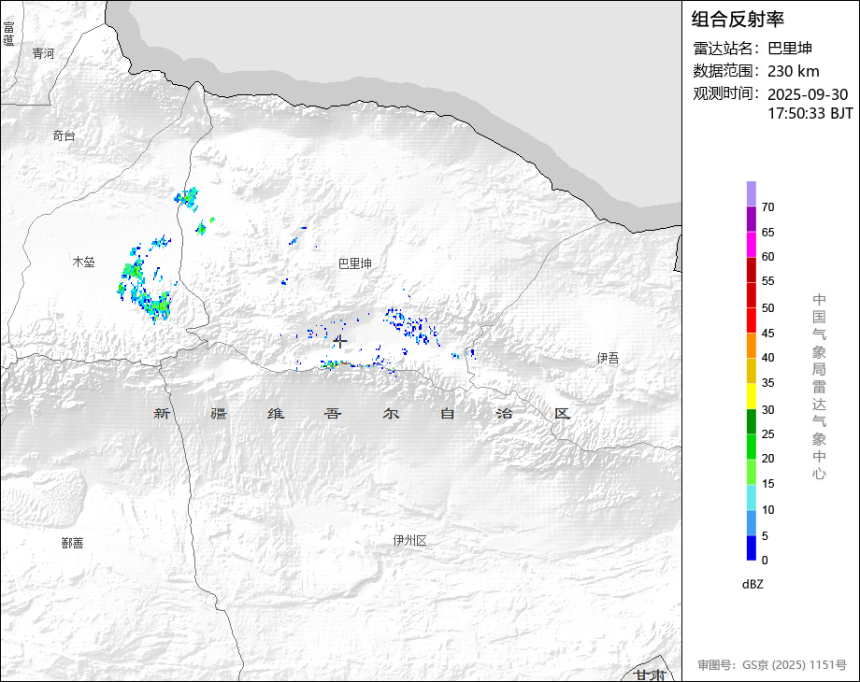The height and width of the screenshot is (682, 860).
Task: Click the 巴里坤 county label on map
Action: [x=355, y=264]
